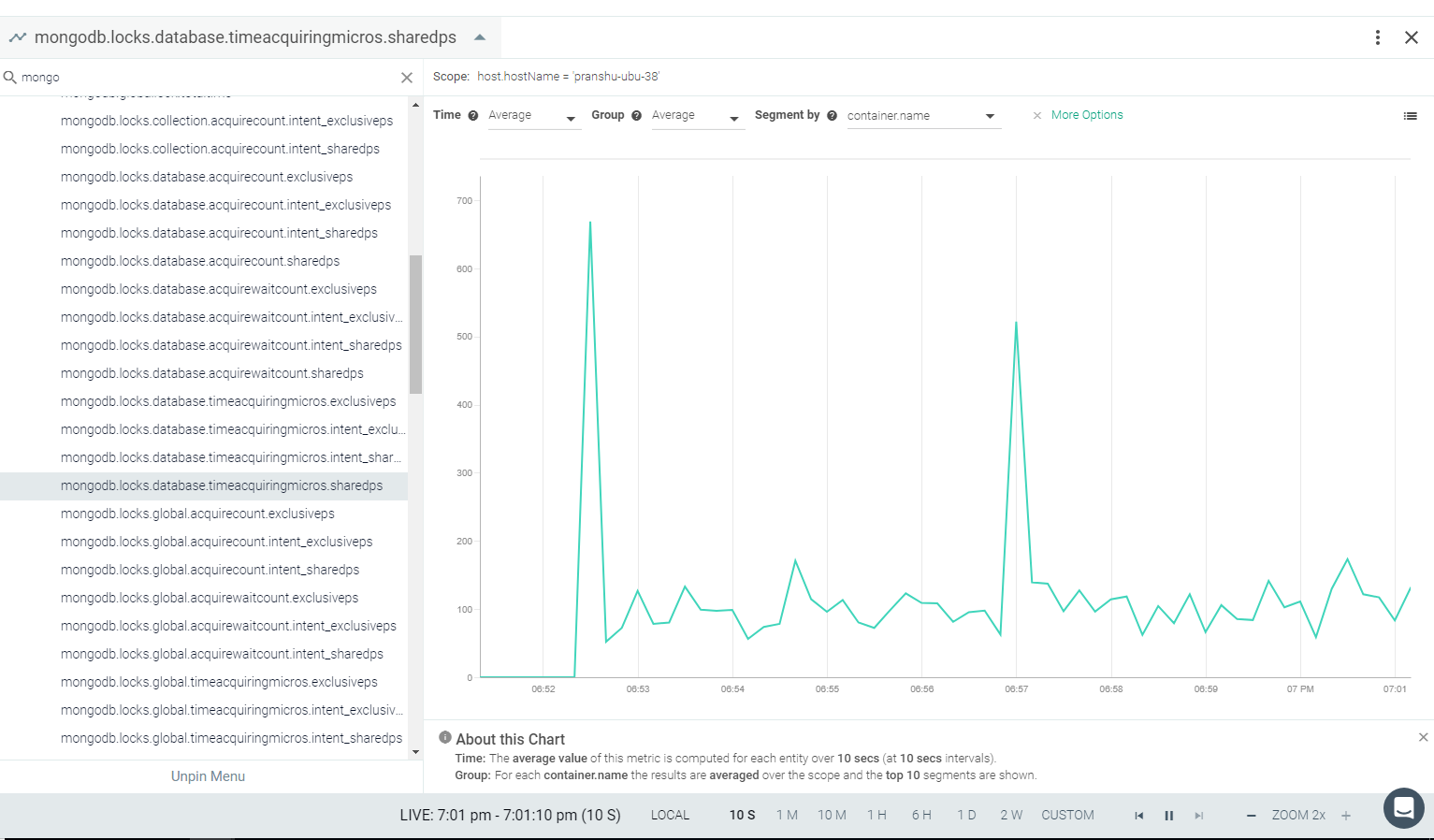Open the three-dot options menu
The image size is (1434, 840).
point(1378,37)
